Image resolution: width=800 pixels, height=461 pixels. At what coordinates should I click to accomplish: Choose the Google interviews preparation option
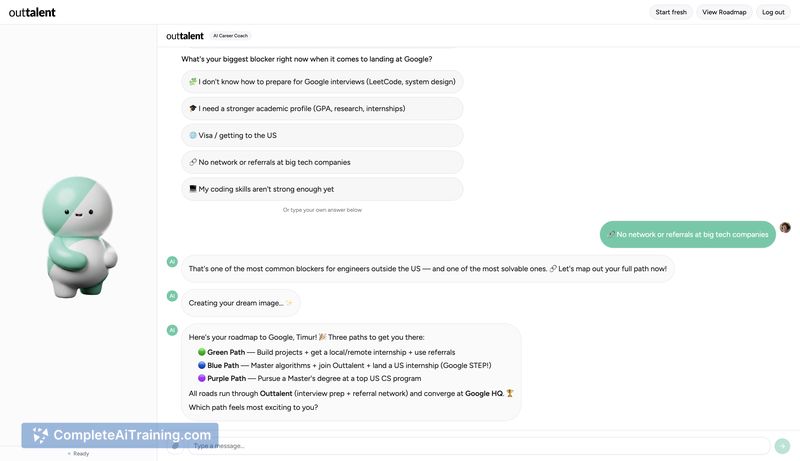pos(322,82)
